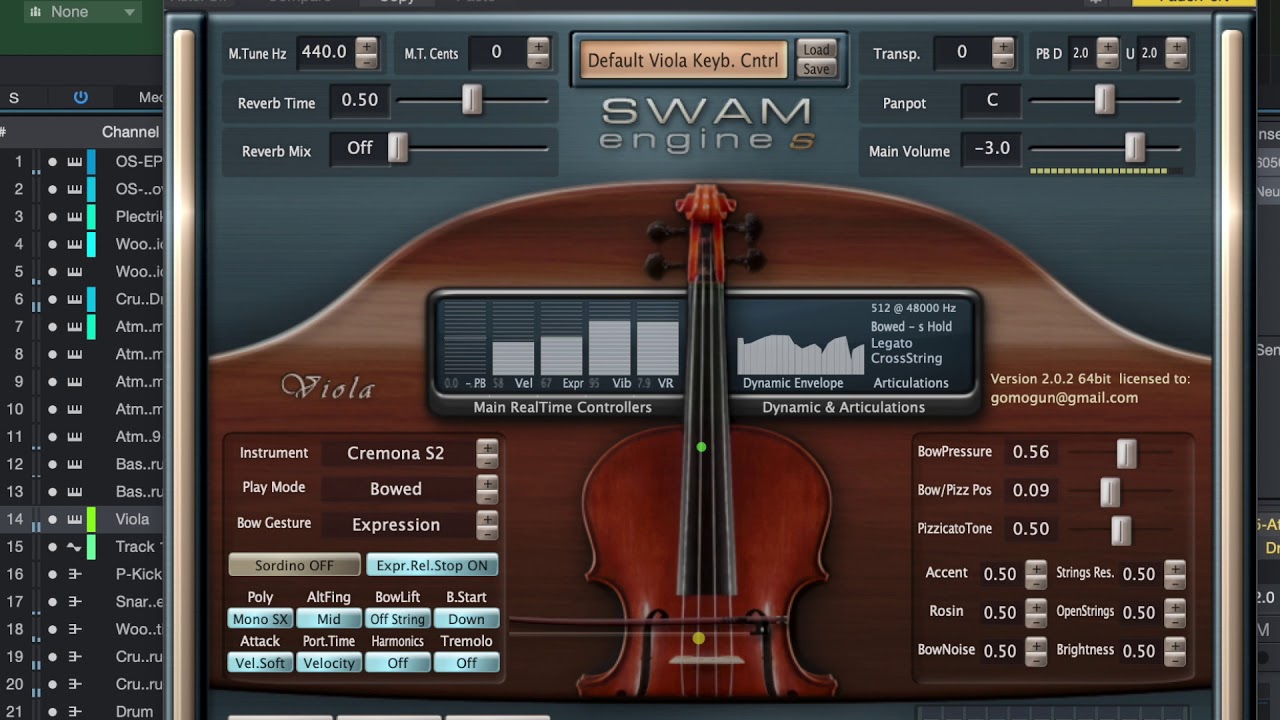Click the Main Volume slider handle

tap(1134, 148)
